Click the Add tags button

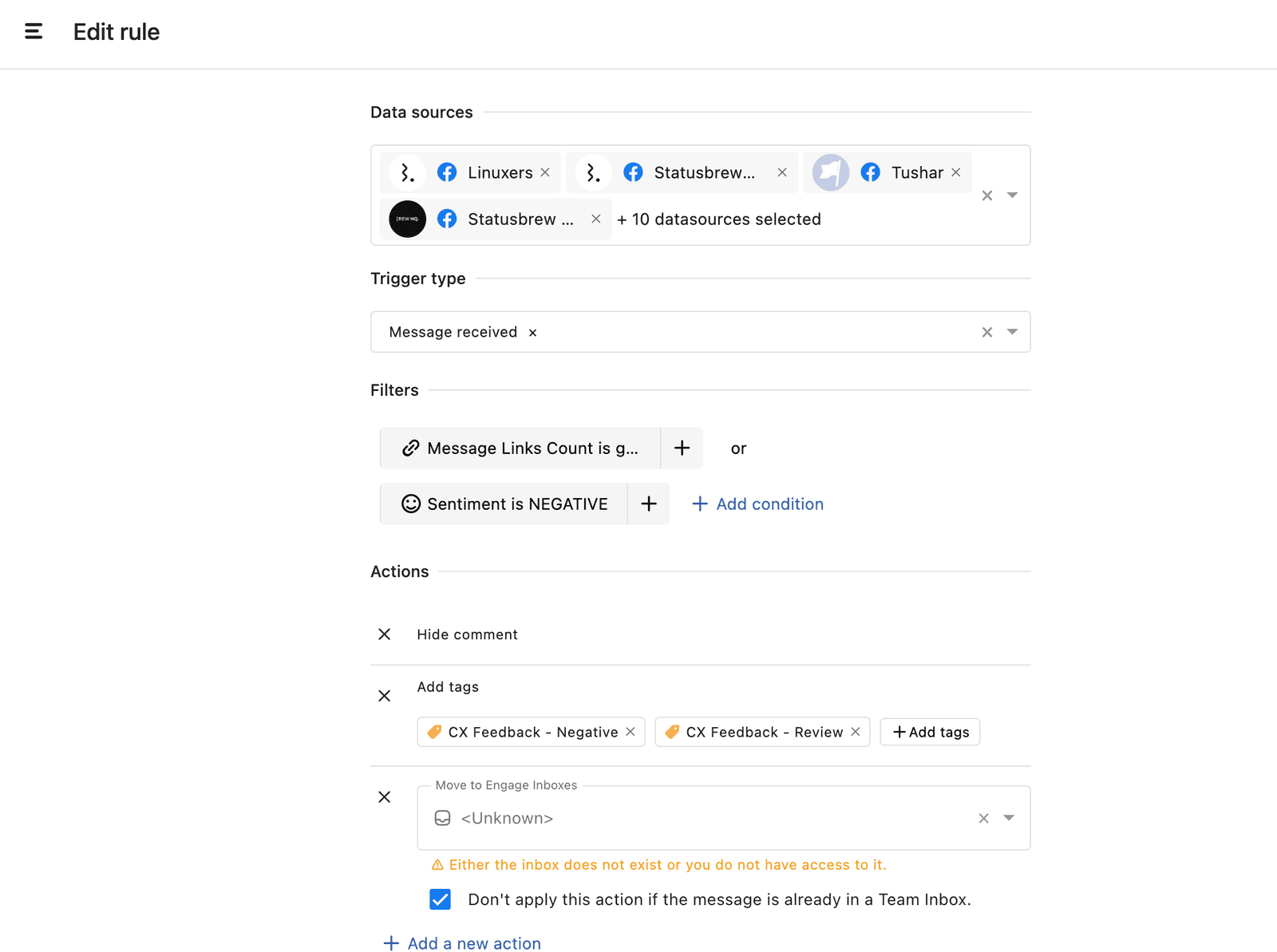click(930, 732)
